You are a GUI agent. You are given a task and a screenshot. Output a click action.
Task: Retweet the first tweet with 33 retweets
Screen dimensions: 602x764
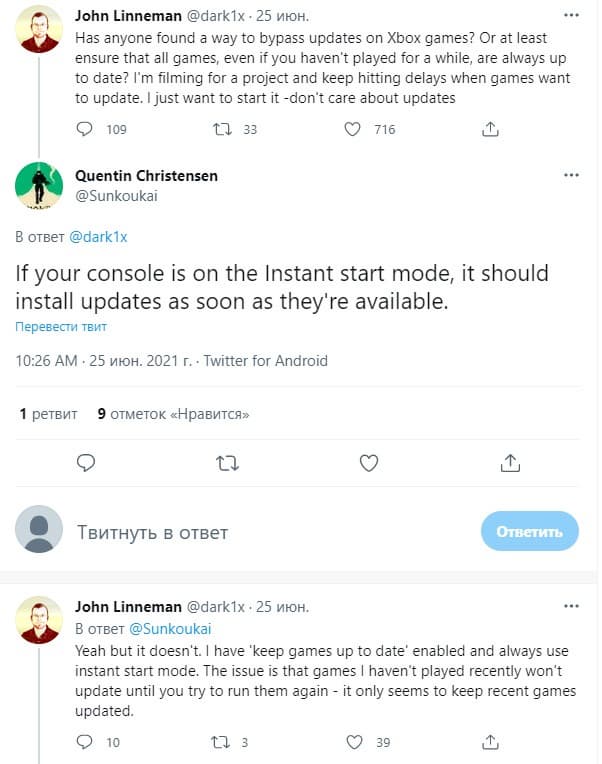[x=224, y=129]
